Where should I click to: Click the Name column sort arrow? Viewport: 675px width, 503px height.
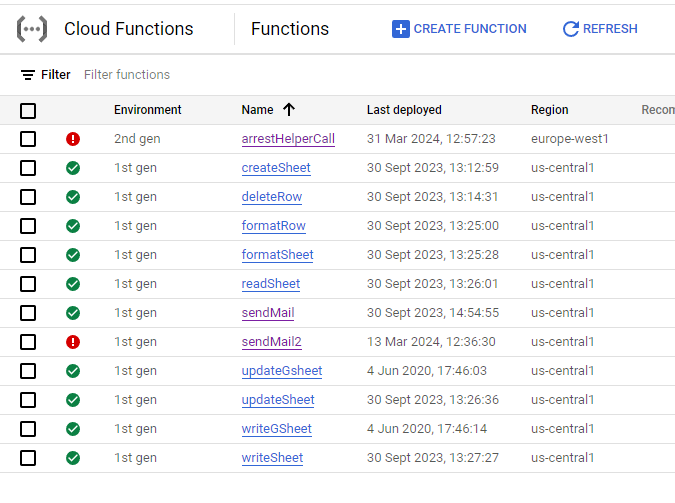[289, 110]
